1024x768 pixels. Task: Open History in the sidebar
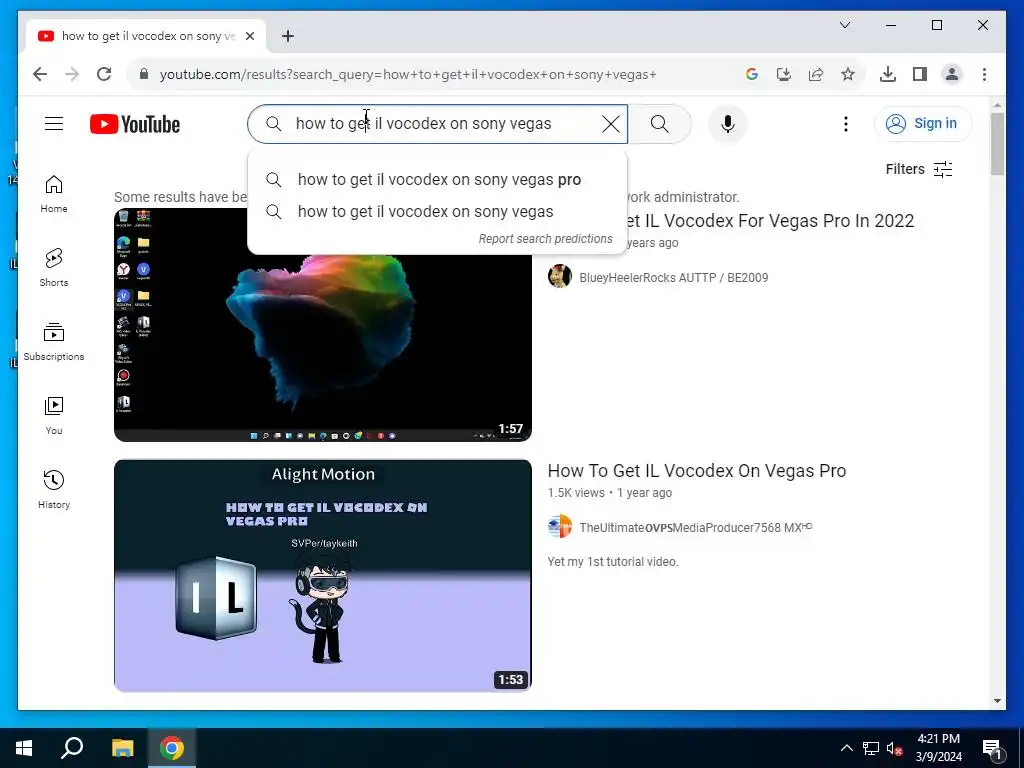(54, 490)
